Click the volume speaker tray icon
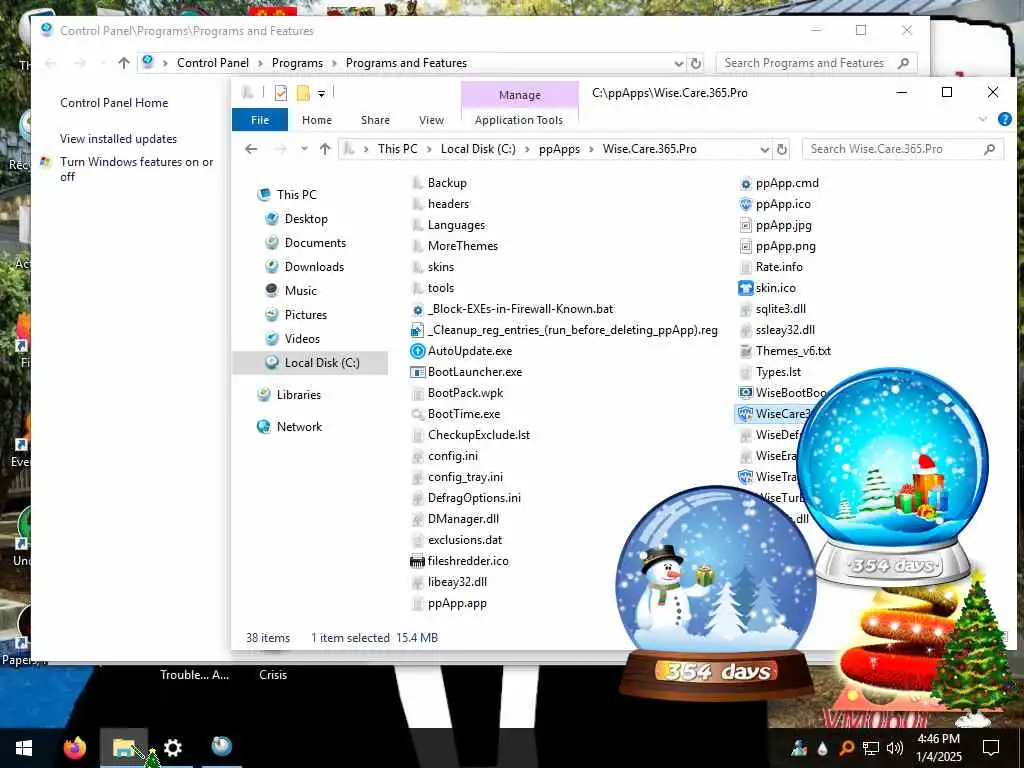The width and height of the screenshot is (1024, 768). (x=895, y=748)
